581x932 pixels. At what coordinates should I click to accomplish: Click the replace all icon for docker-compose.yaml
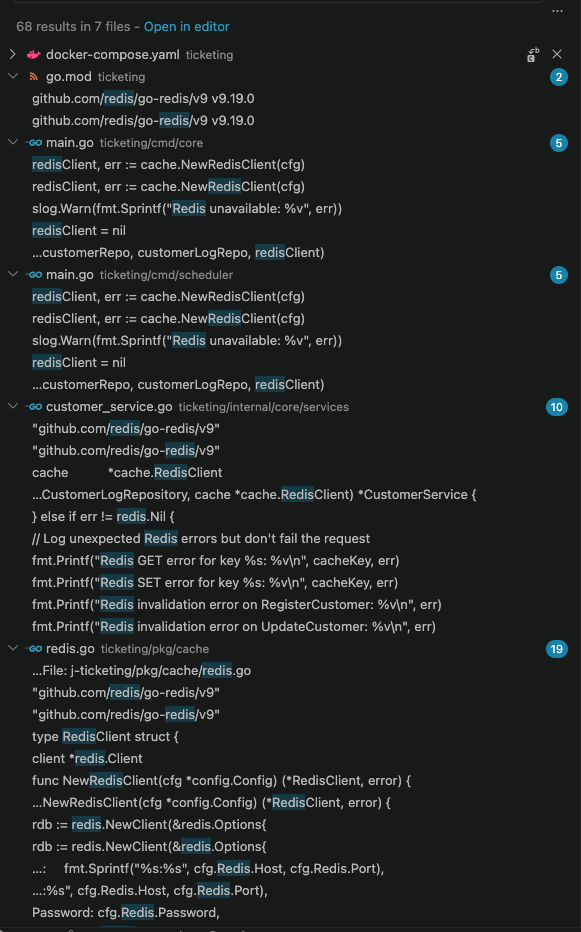click(x=533, y=55)
